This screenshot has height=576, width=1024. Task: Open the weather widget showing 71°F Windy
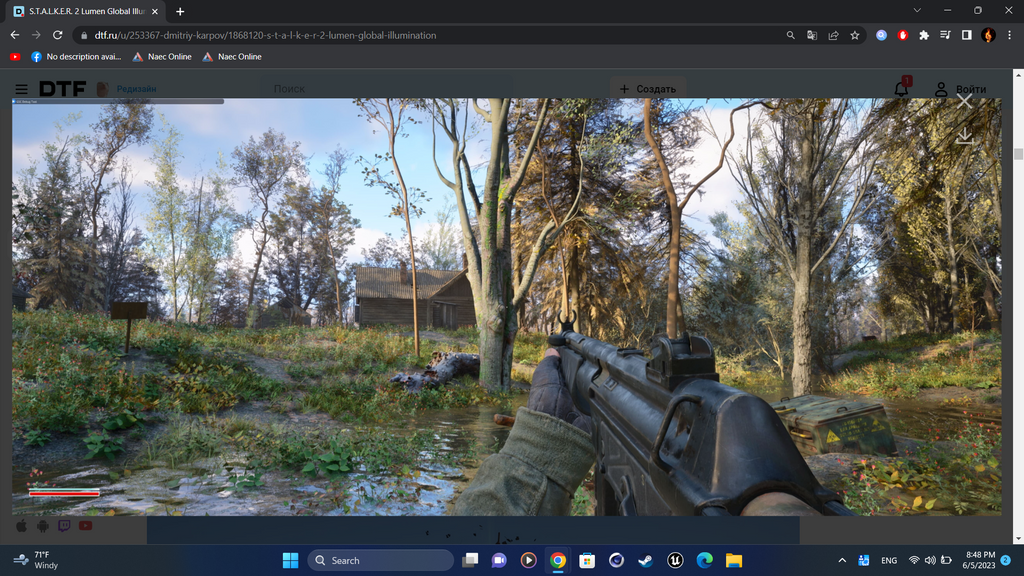[37, 560]
